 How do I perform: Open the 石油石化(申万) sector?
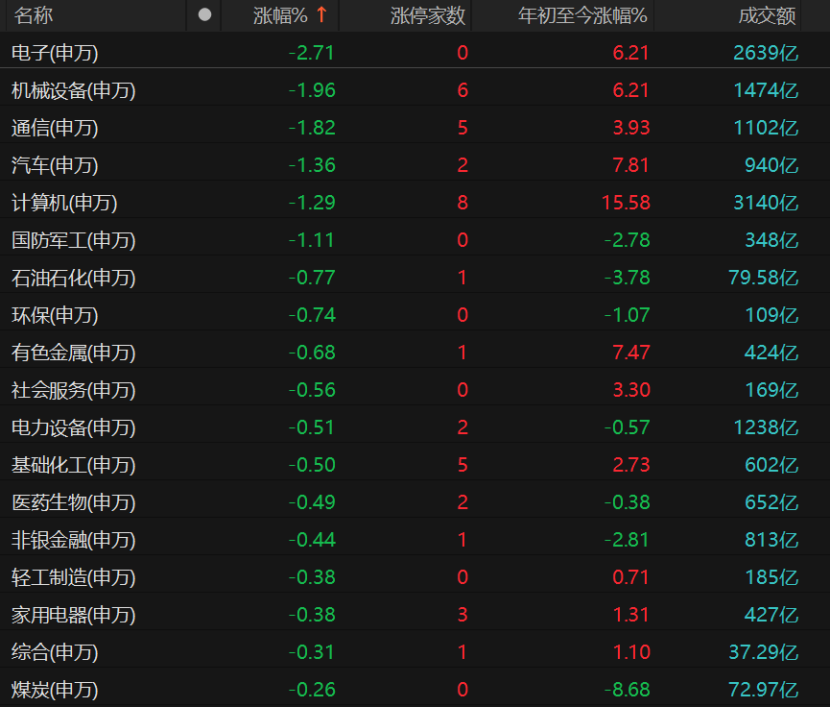pos(73,278)
